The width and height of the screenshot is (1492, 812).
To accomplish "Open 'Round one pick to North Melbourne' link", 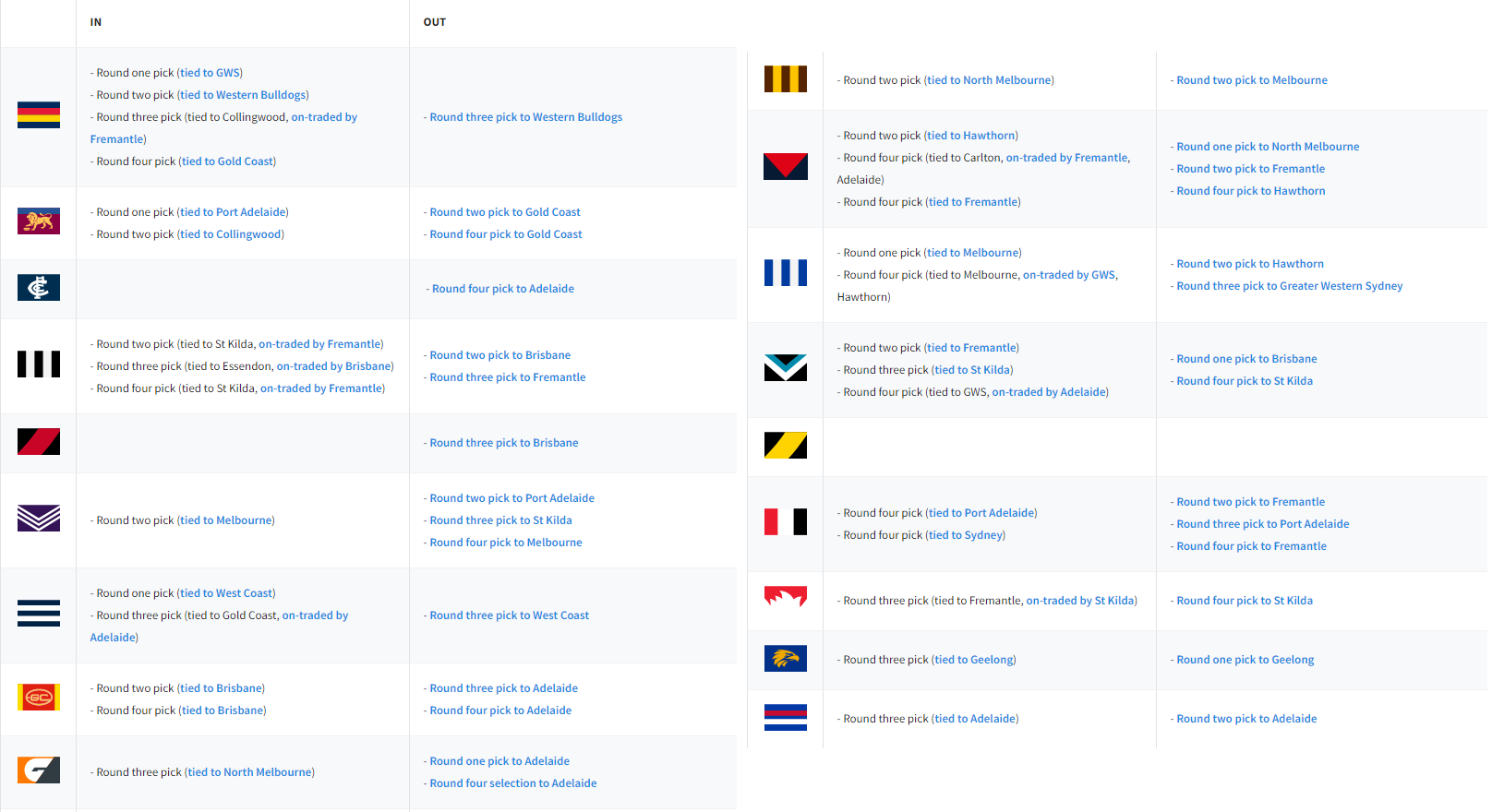I will click(x=1268, y=147).
